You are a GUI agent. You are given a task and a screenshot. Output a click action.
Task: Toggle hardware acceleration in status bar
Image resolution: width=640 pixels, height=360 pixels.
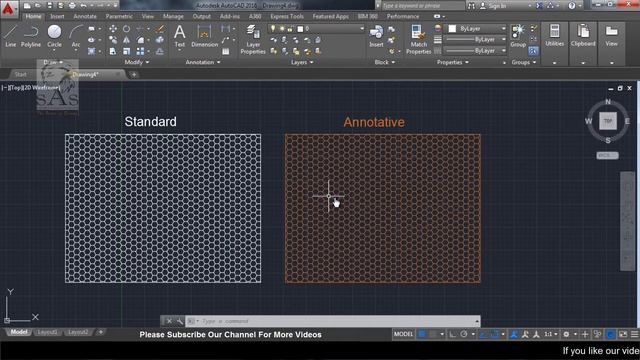[x=610, y=334]
